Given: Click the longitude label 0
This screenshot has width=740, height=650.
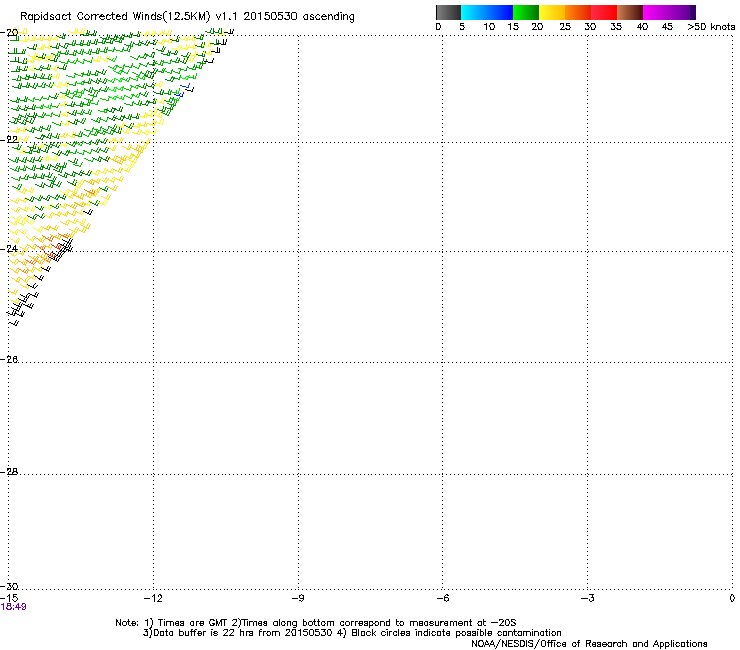Looking at the screenshot, I should click(x=732, y=598).
